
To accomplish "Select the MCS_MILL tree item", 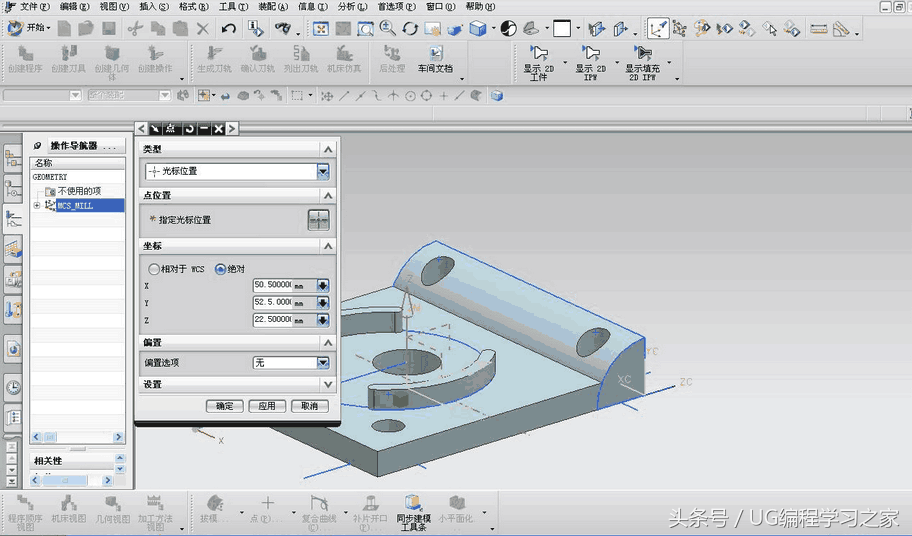I will [90, 205].
